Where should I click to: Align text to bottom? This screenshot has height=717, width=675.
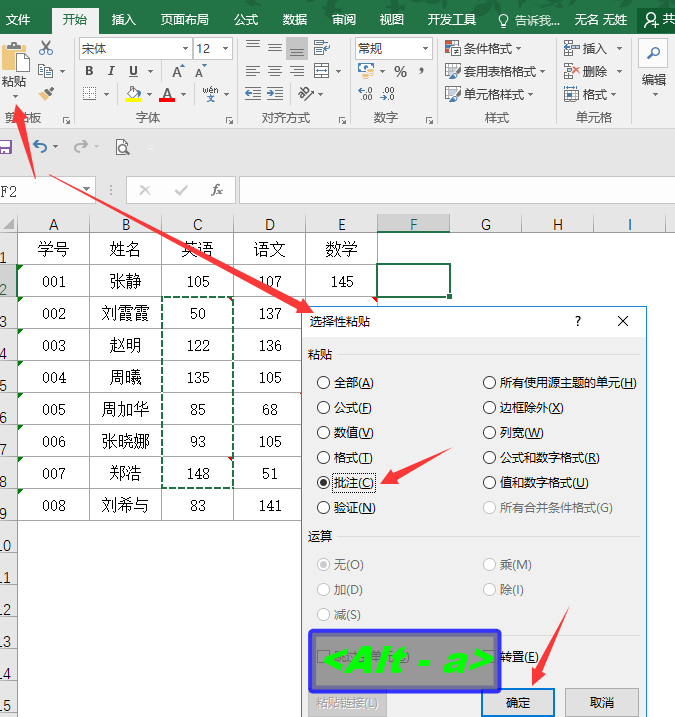point(297,48)
